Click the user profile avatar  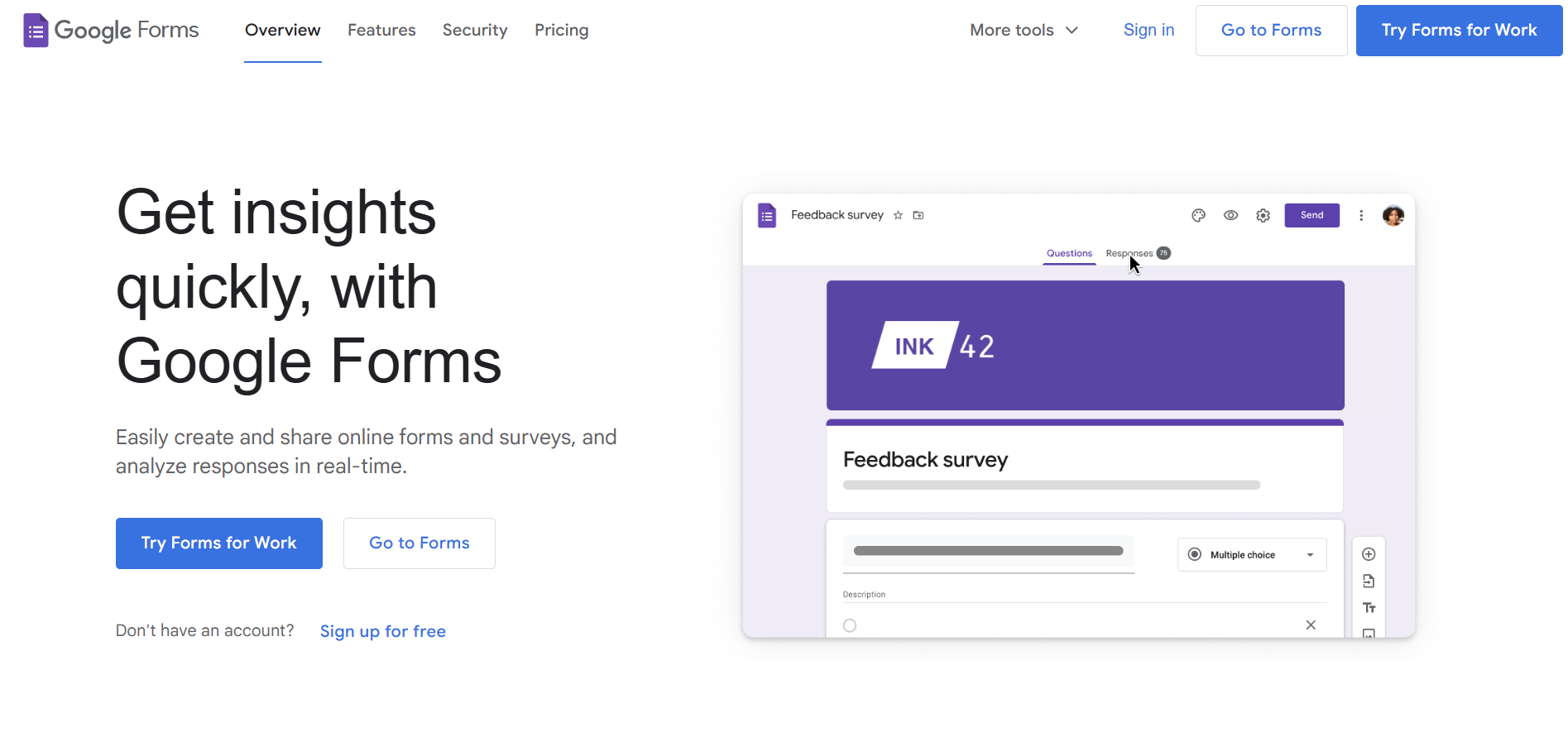pyautogui.click(x=1393, y=215)
